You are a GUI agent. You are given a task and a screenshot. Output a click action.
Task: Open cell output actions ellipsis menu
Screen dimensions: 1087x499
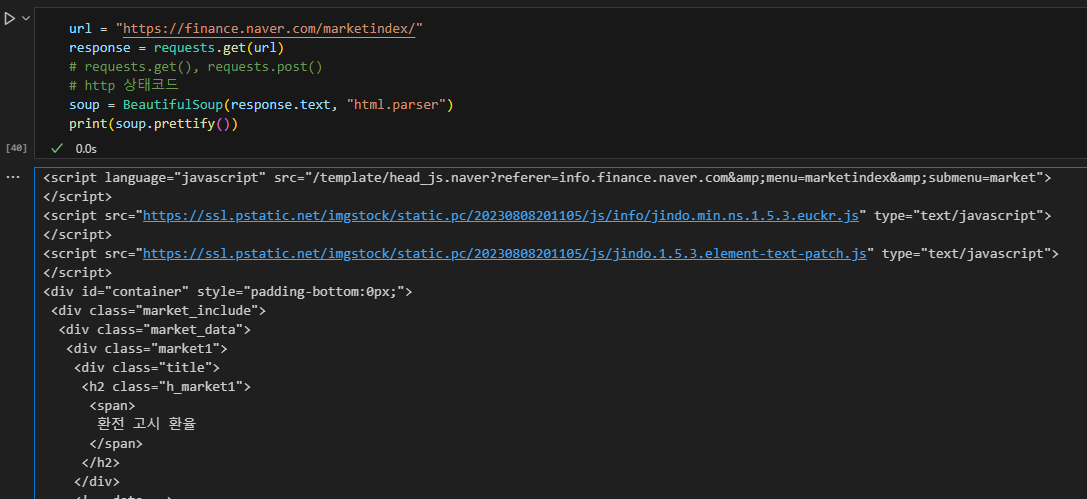(12, 178)
